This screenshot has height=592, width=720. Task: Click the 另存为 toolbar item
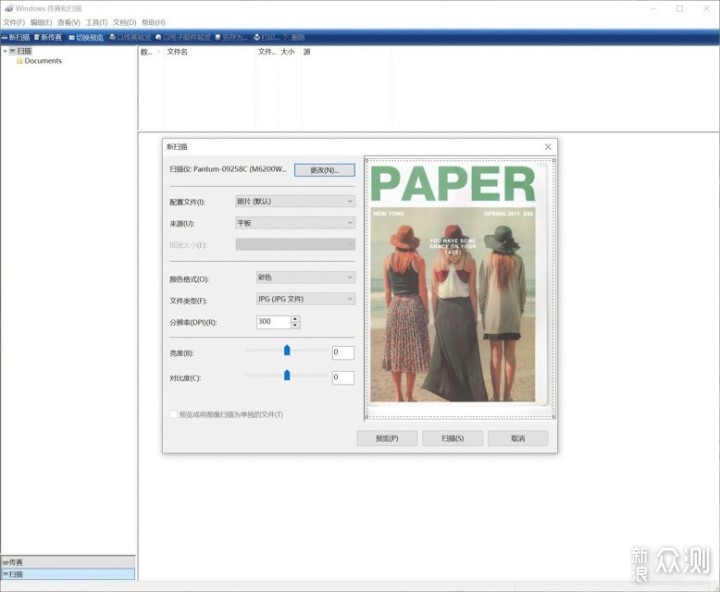232,37
